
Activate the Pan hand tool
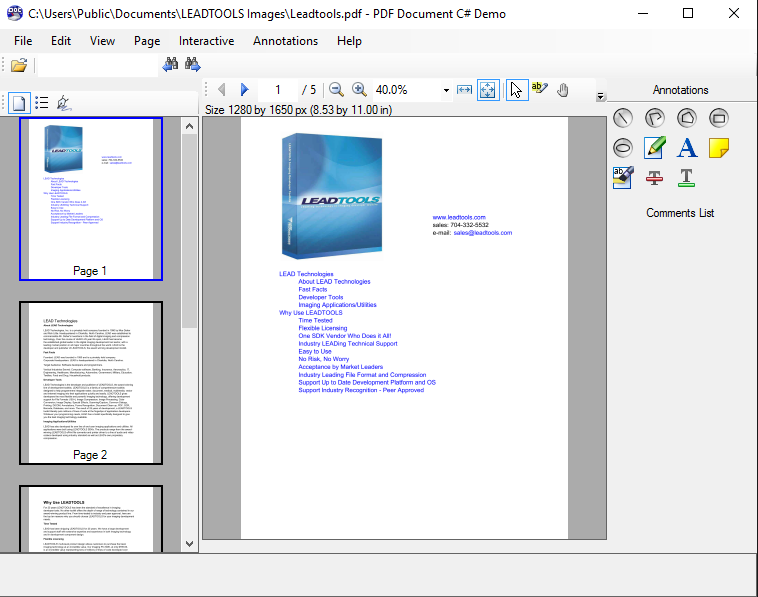point(563,90)
